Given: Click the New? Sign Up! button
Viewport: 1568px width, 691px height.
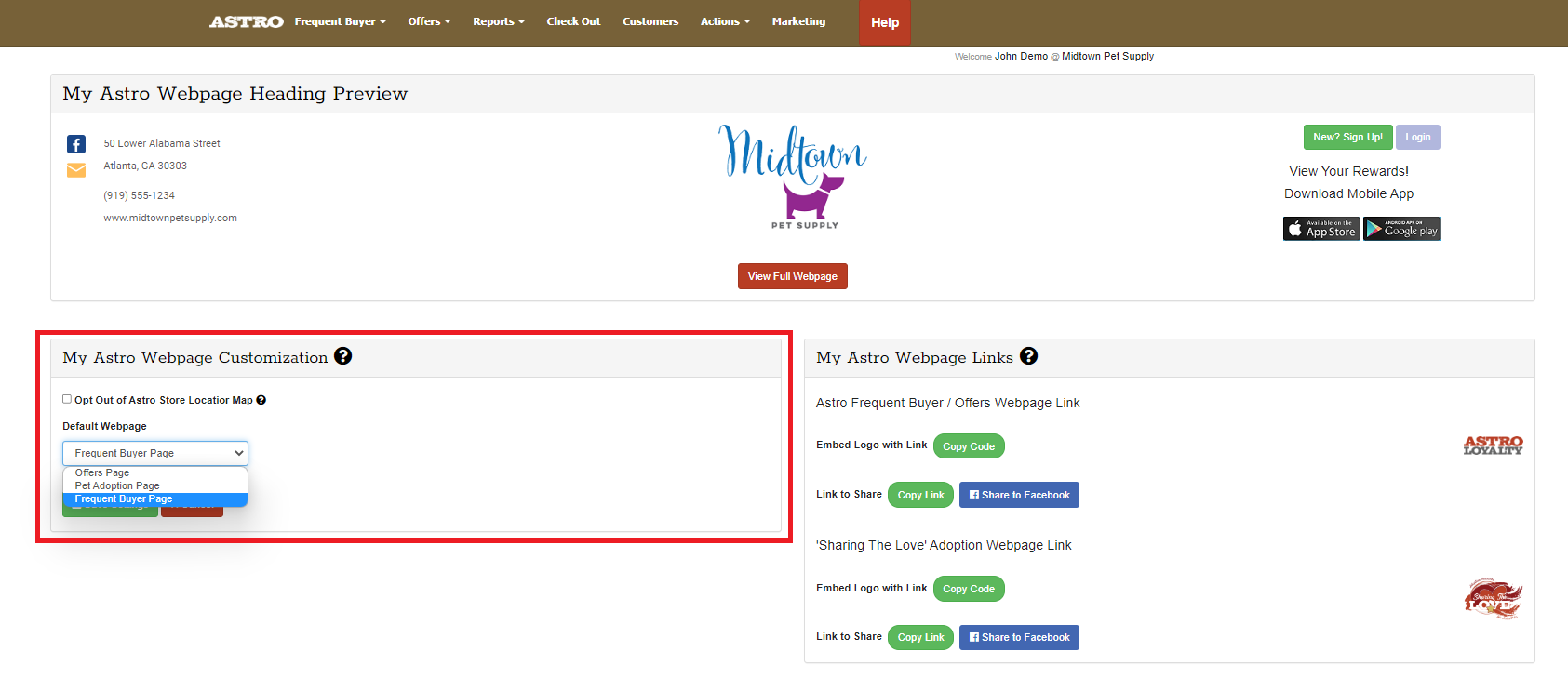Looking at the screenshot, I should [1347, 137].
